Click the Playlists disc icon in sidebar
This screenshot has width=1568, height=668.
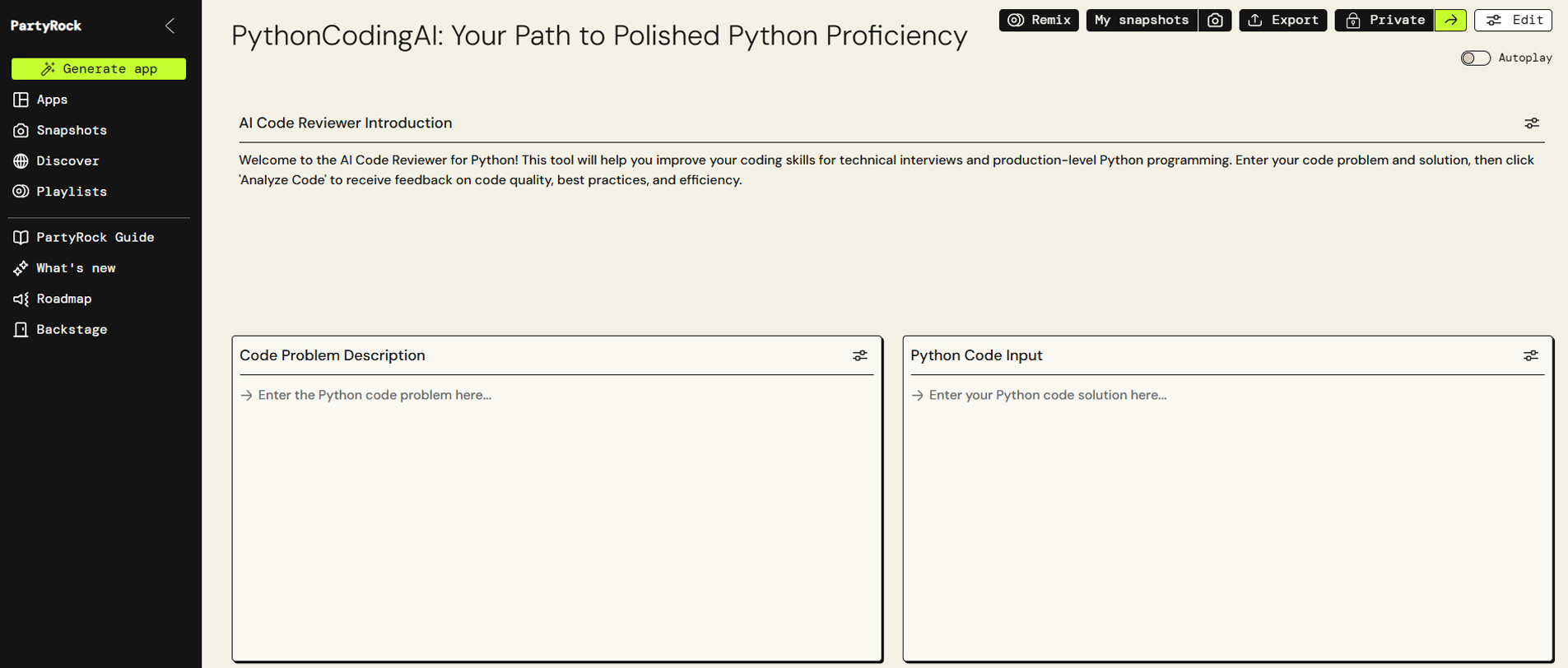coord(21,192)
